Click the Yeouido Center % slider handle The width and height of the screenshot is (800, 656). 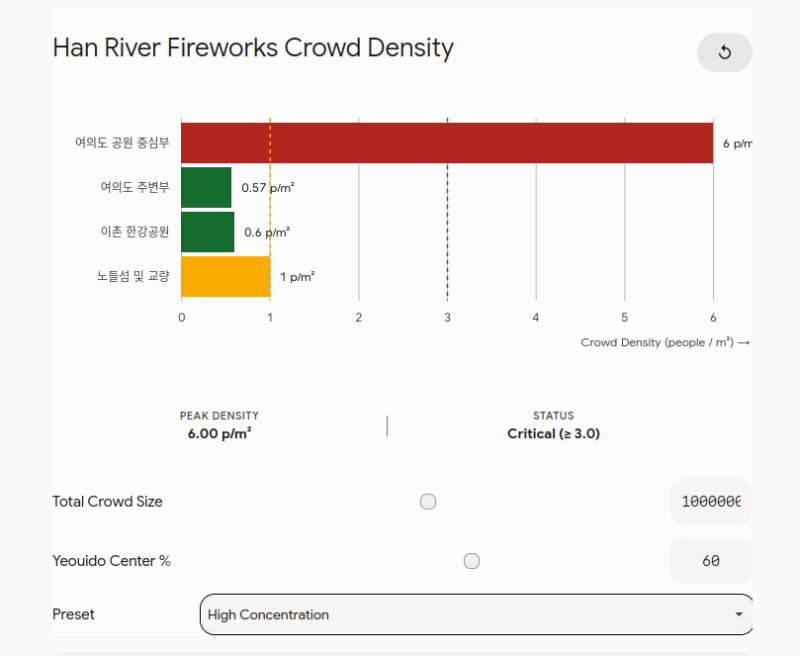tap(471, 561)
